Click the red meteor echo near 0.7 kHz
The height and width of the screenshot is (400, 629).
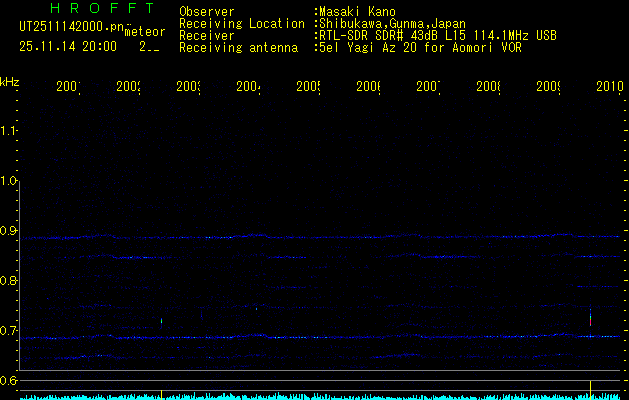pyautogui.click(x=591, y=320)
